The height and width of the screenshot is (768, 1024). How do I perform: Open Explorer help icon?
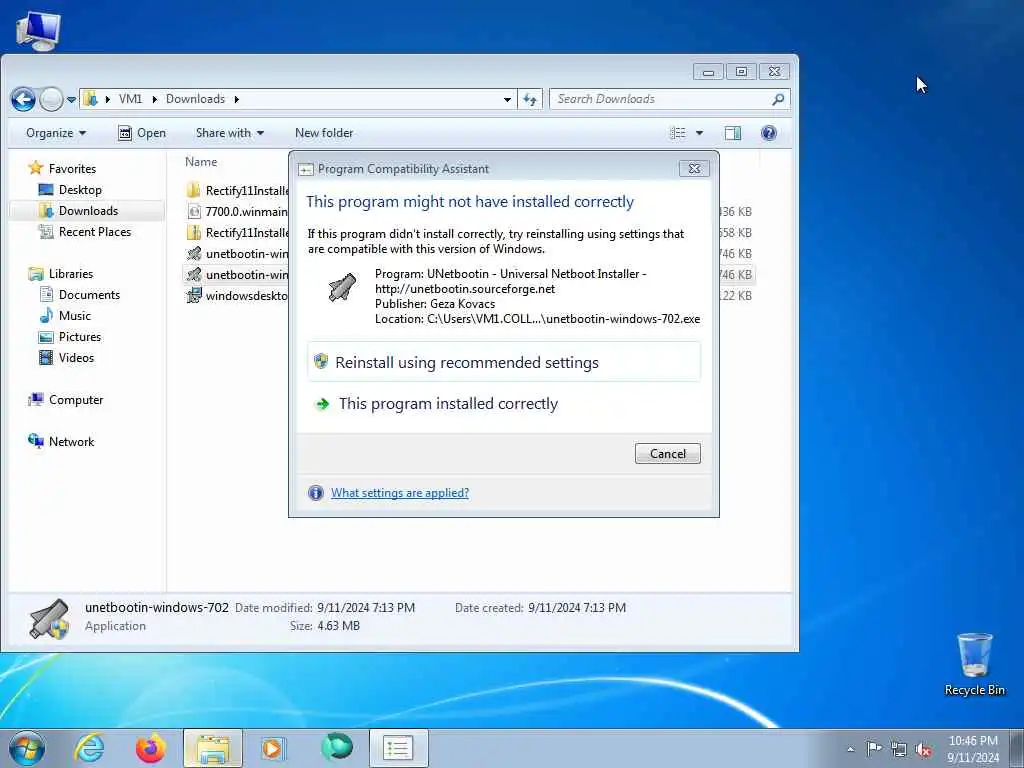click(x=769, y=133)
